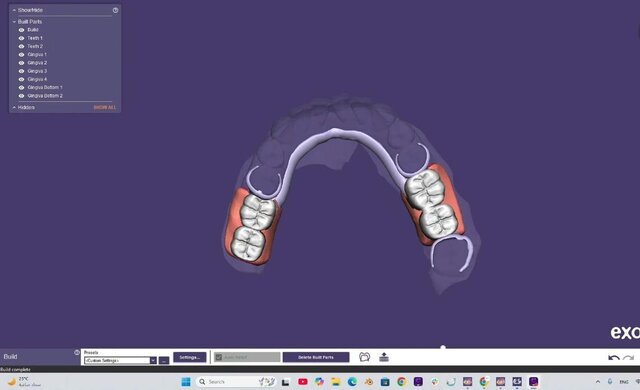The image size is (640, 390).
Task: Click the white dental clasp near right molars
Action: click(453, 254)
